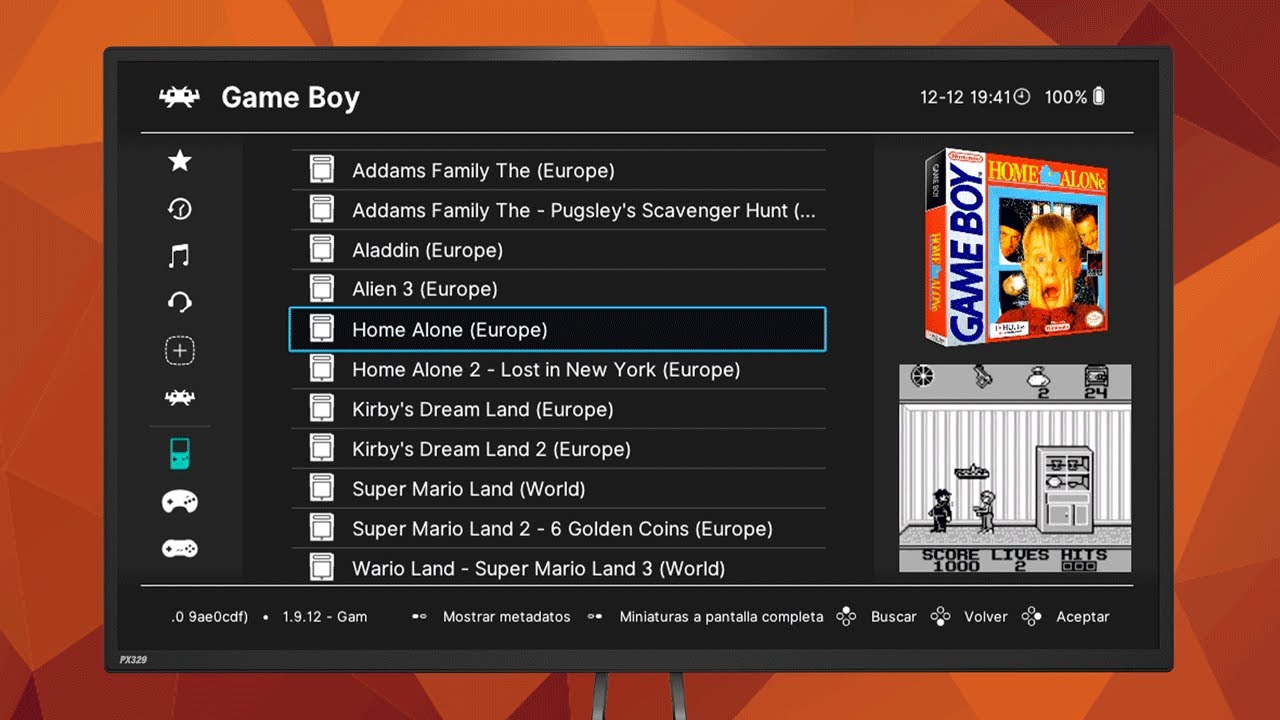This screenshot has width=1280, height=720.
Task: Open the round gamepad playlist icon
Action: pos(180,501)
